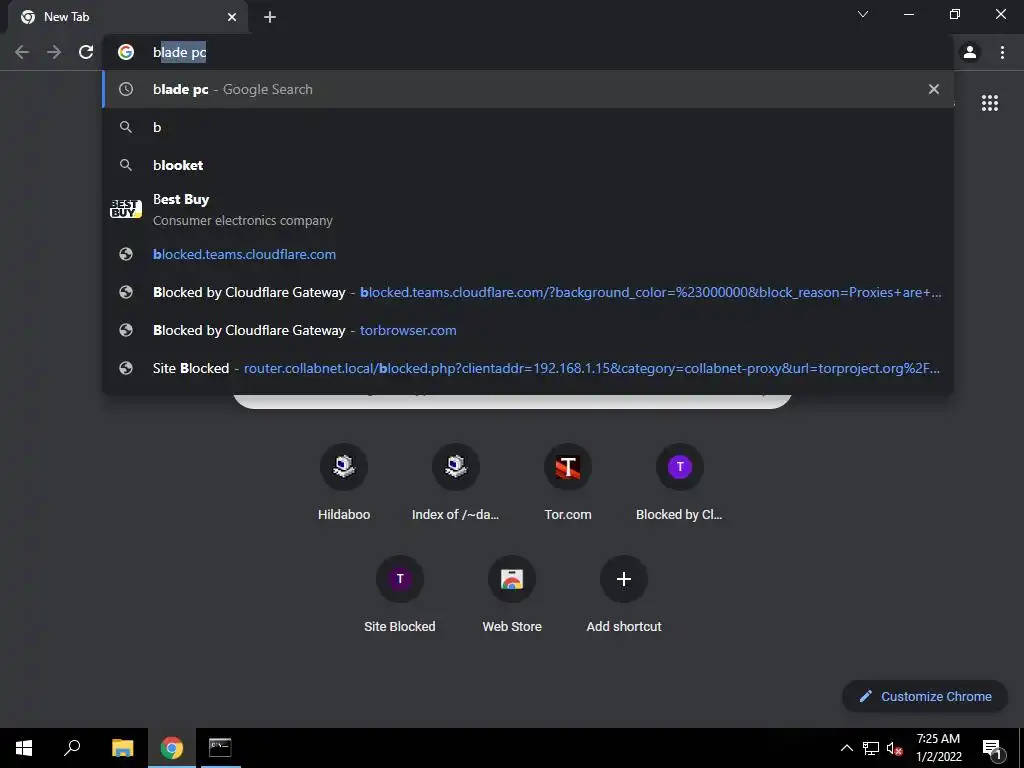Open the Site Blocked shortcut
This screenshot has width=1024, height=768.
click(x=400, y=594)
